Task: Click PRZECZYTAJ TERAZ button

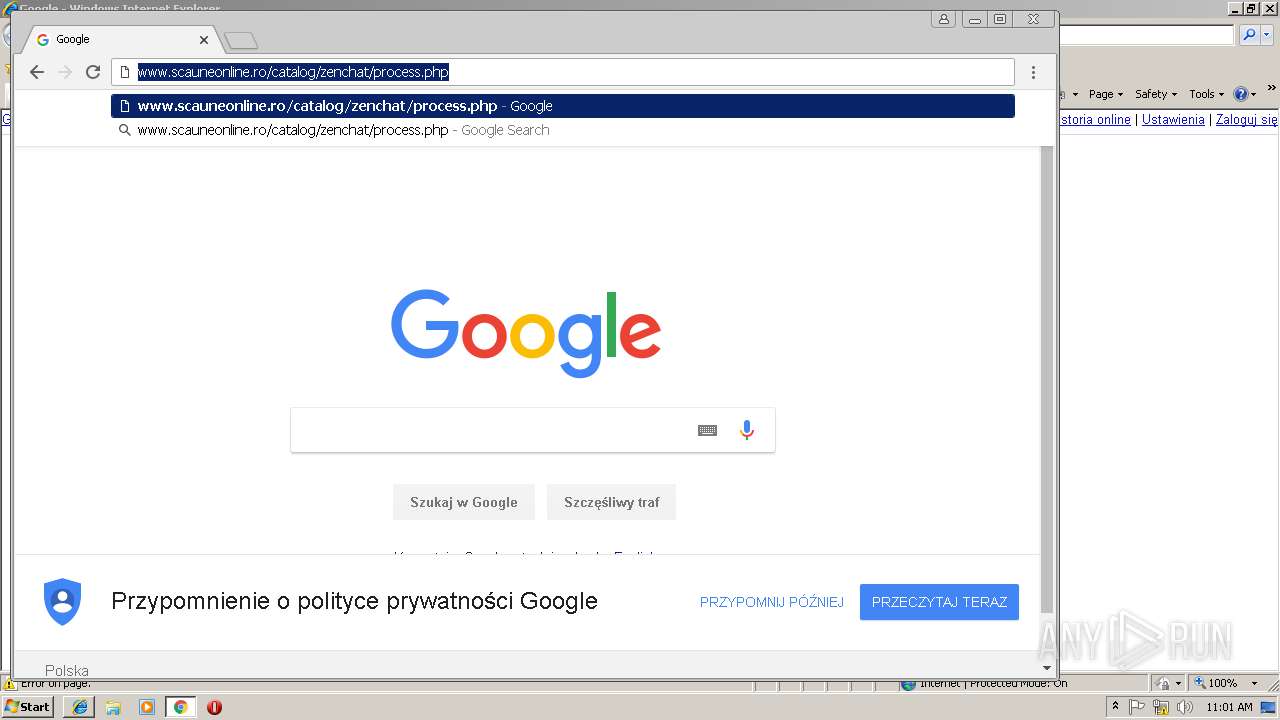Action: click(939, 602)
